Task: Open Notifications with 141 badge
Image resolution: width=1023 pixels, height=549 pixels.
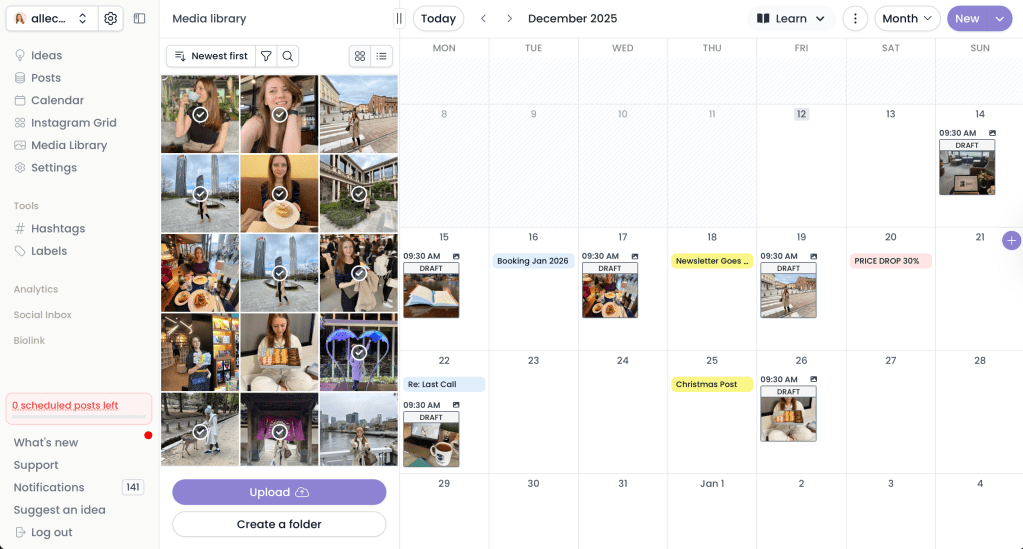Action: tap(78, 487)
